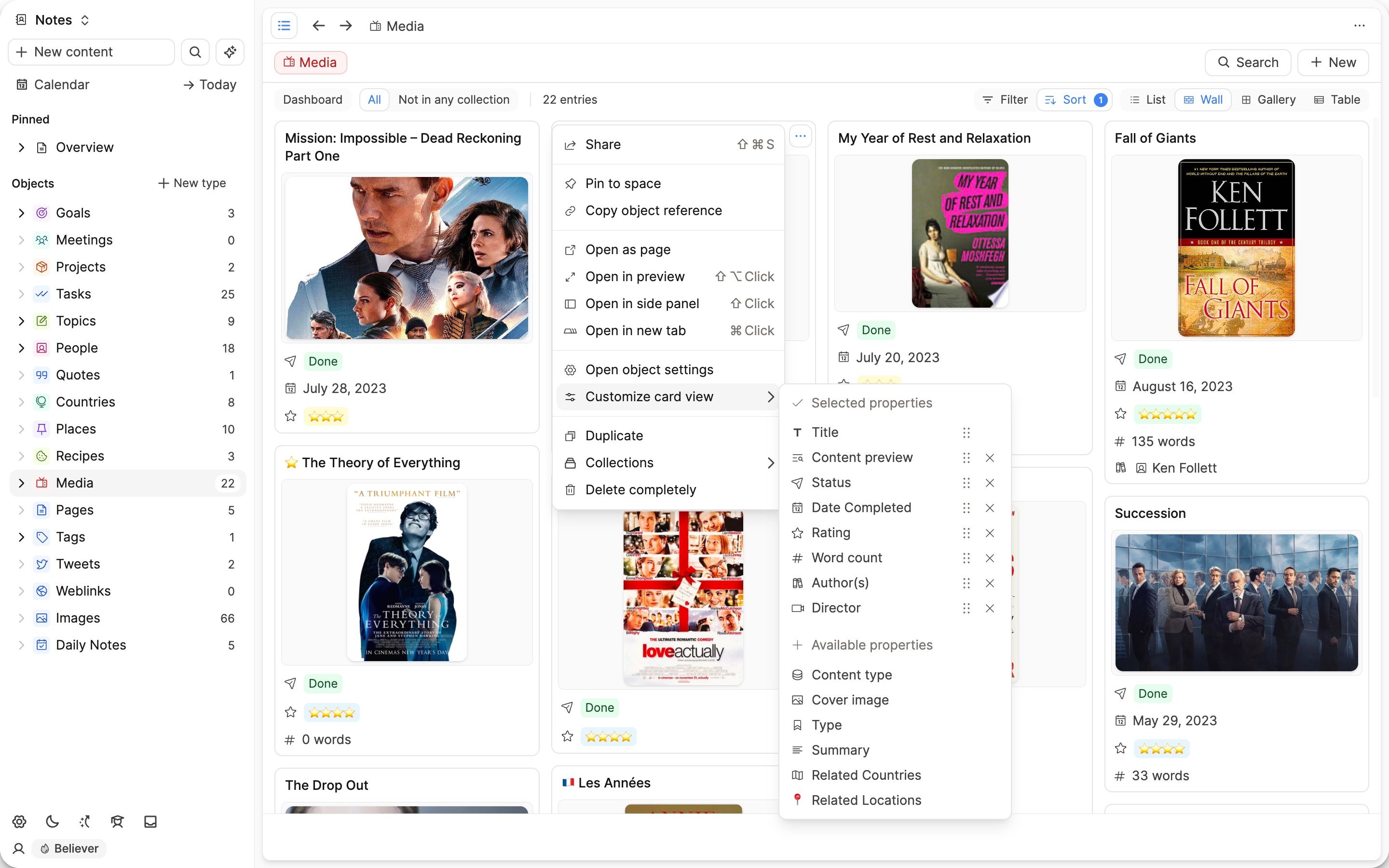Click the graduation cap icon in bottom bar
The width and height of the screenshot is (1389, 868).
pos(117,822)
